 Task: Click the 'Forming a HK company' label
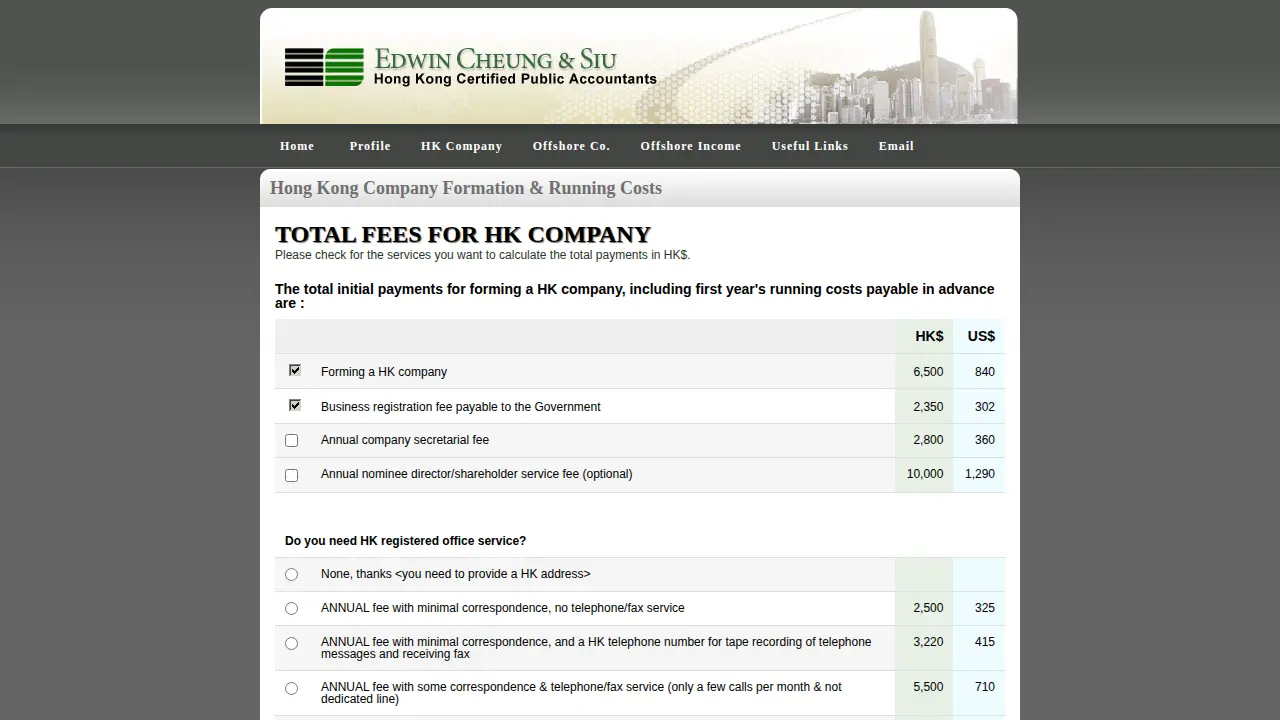(384, 372)
